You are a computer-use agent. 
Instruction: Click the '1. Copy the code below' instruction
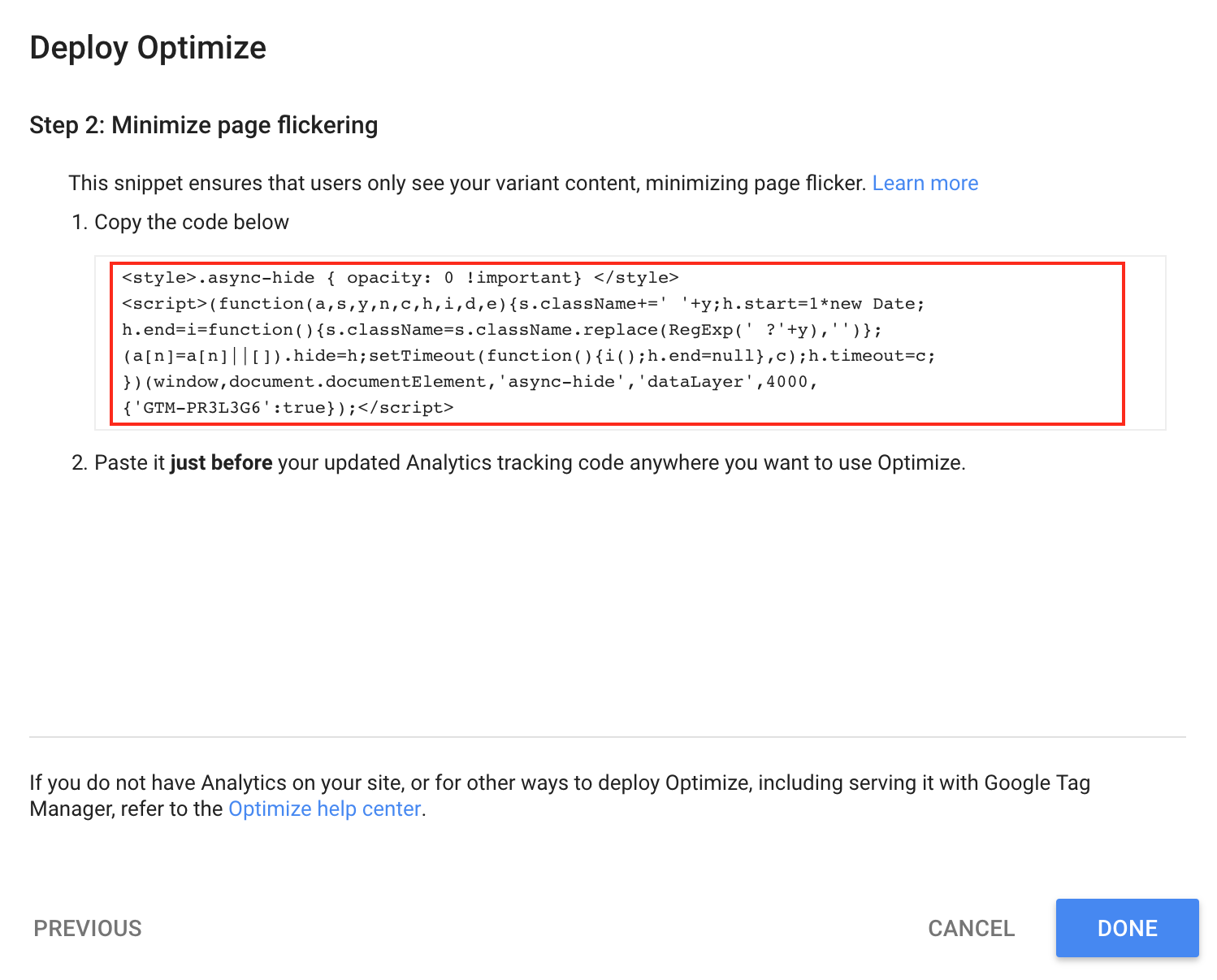pos(180,222)
